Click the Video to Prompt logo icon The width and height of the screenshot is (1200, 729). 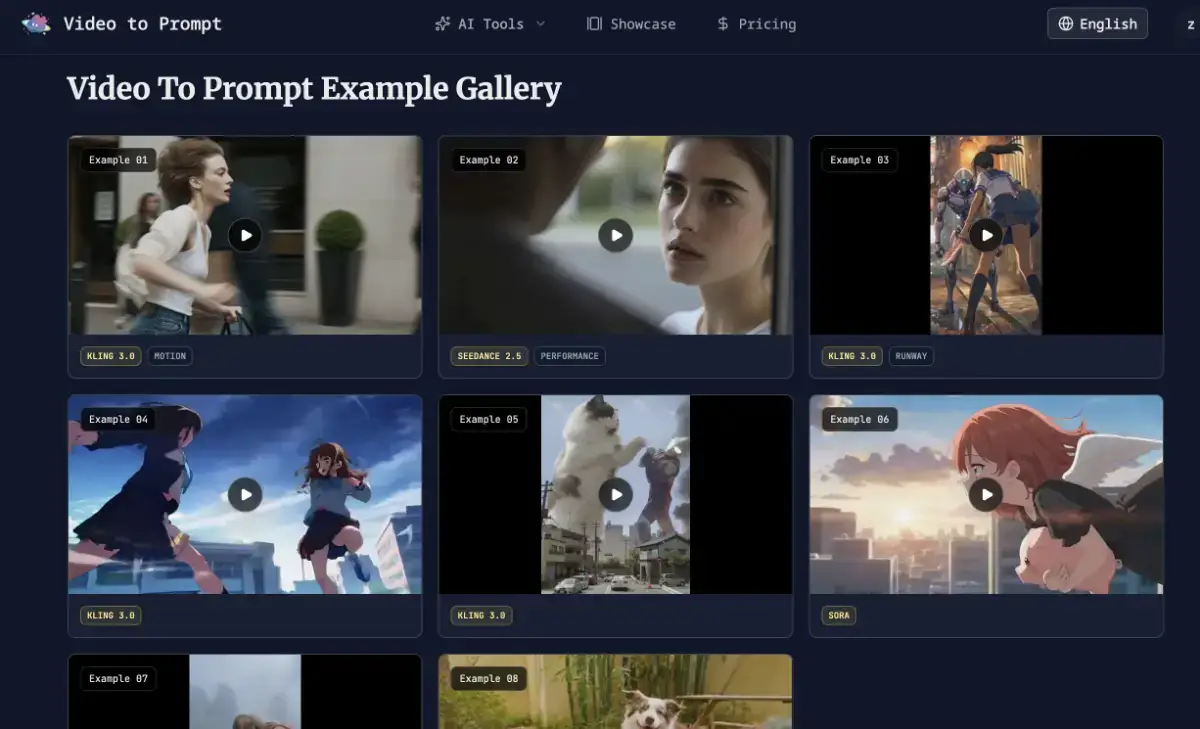(x=36, y=23)
